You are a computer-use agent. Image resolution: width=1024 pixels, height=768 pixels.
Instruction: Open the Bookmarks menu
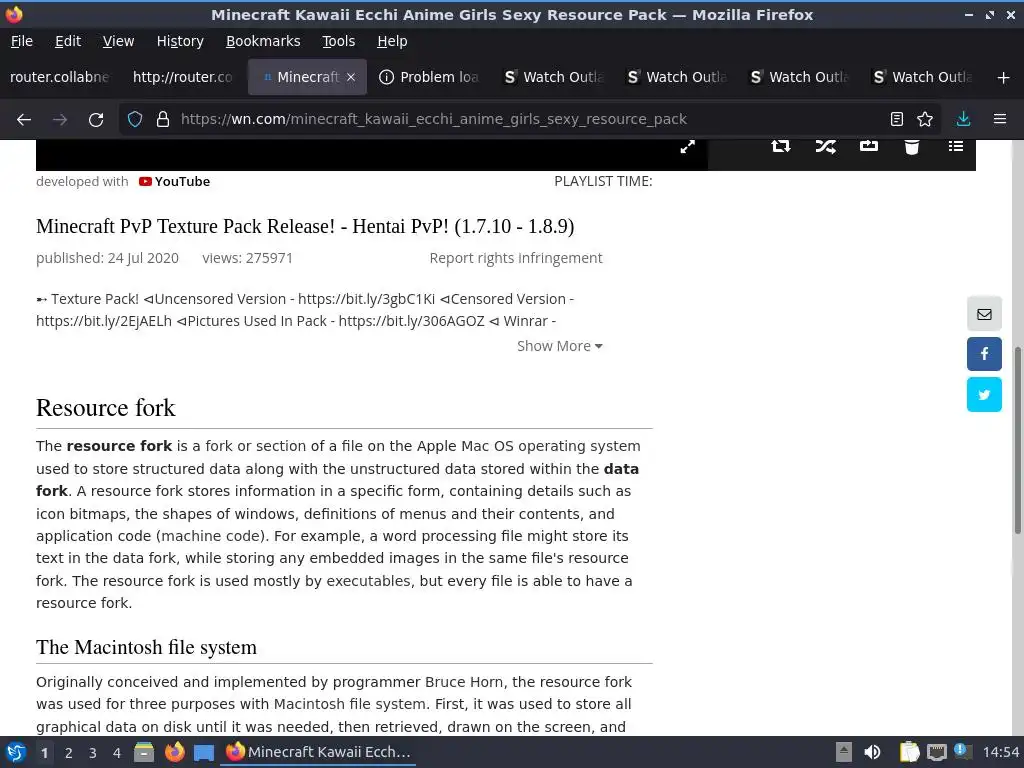pyautogui.click(x=263, y=41)
